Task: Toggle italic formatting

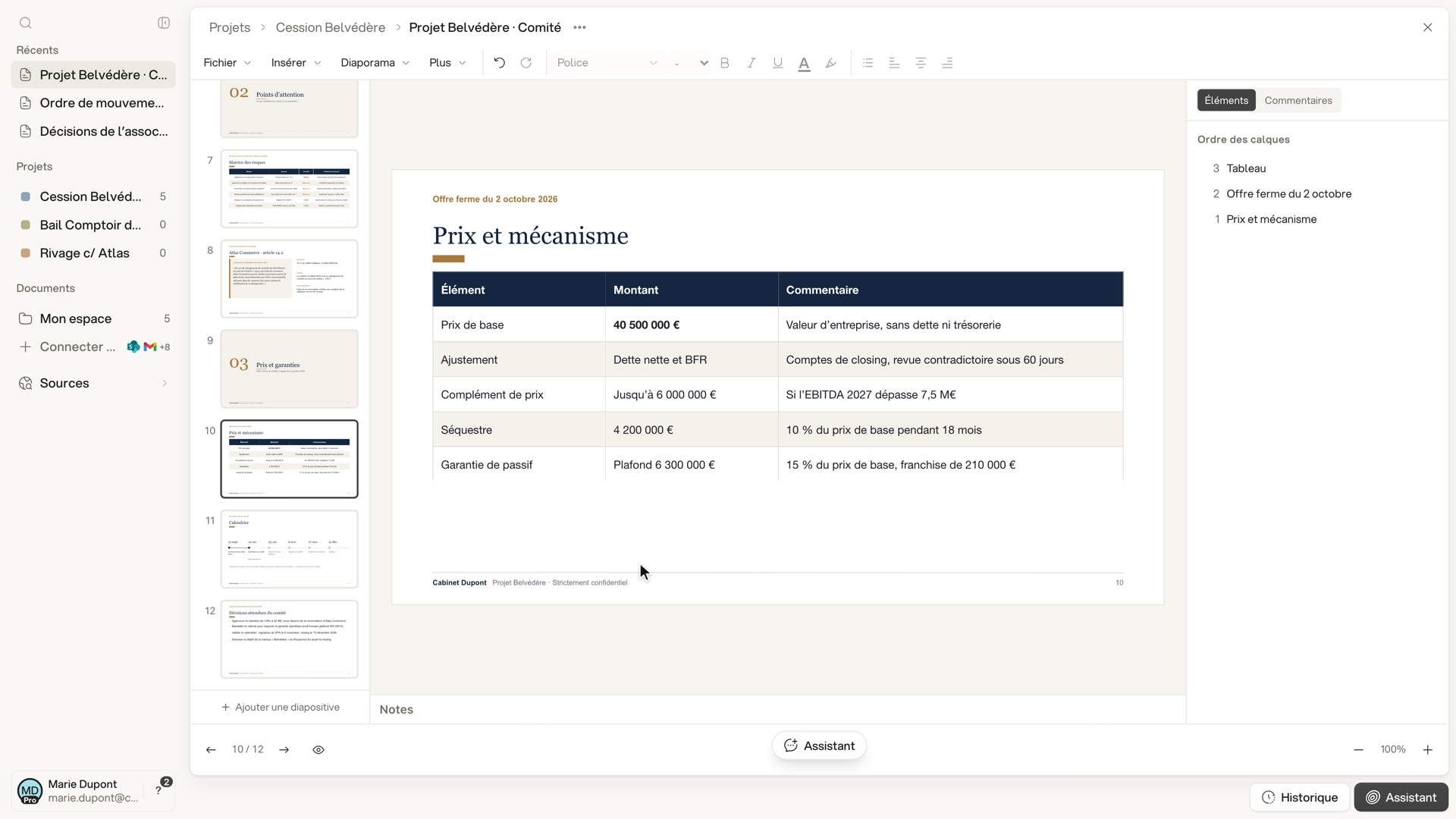Action: (x=751, y=63)
